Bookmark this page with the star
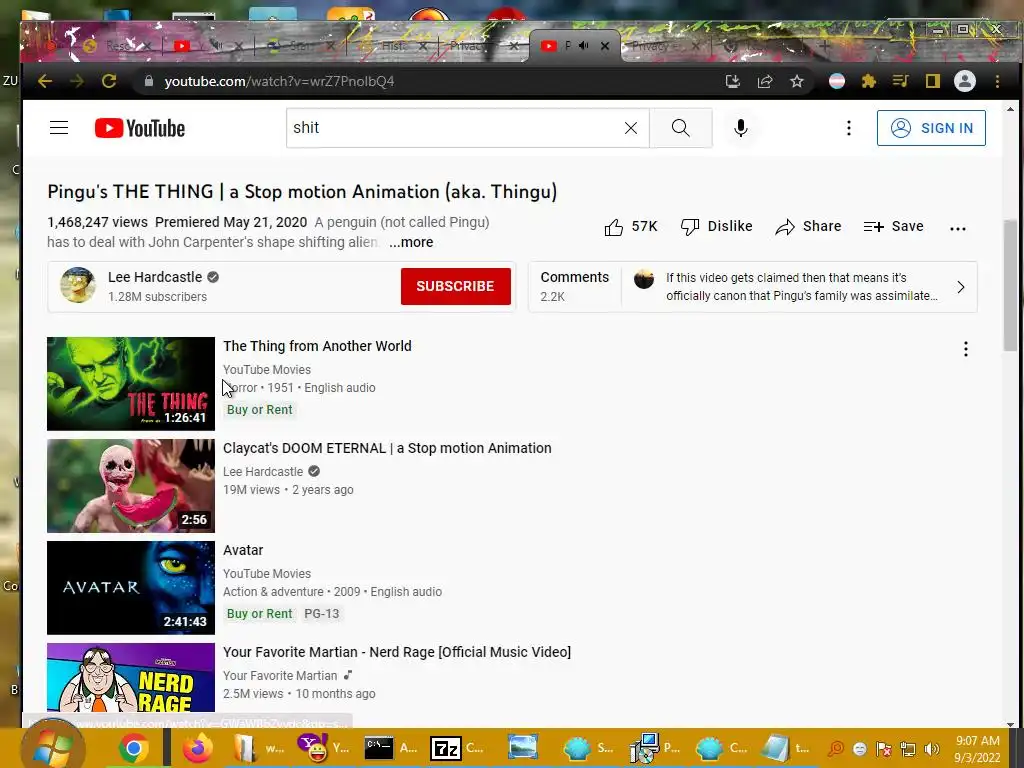The image size is (1024, 768). 797,81
